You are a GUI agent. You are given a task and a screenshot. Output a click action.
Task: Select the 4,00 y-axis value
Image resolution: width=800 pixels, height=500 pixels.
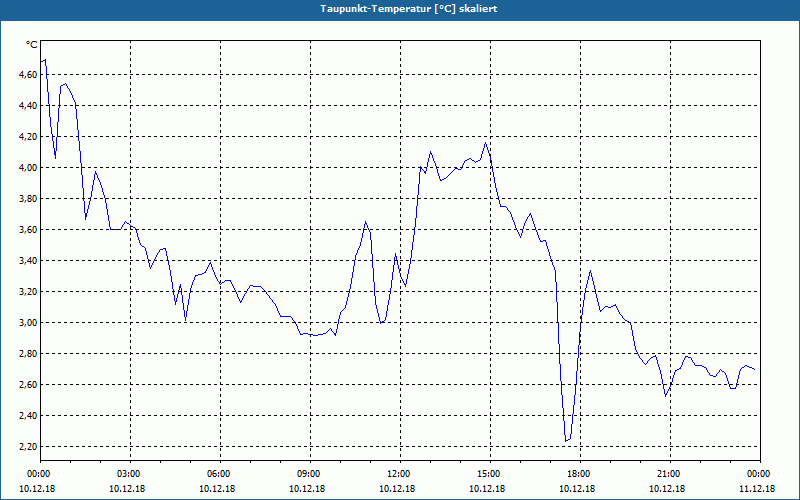28,168
